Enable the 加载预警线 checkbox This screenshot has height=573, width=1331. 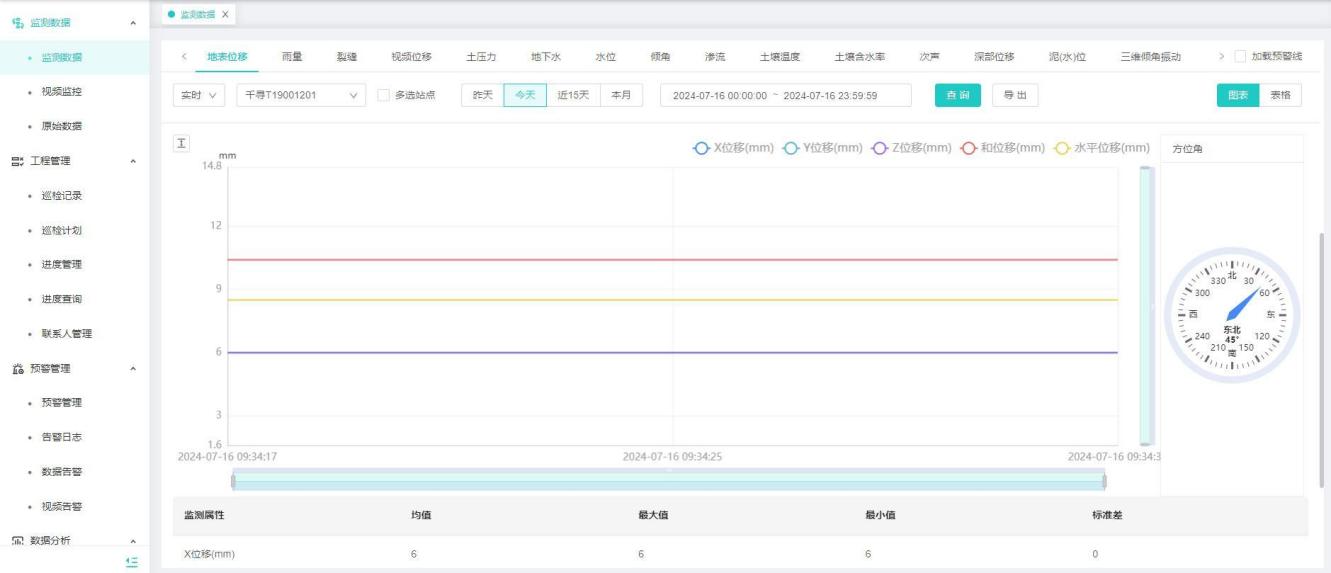pos(1241,57)
